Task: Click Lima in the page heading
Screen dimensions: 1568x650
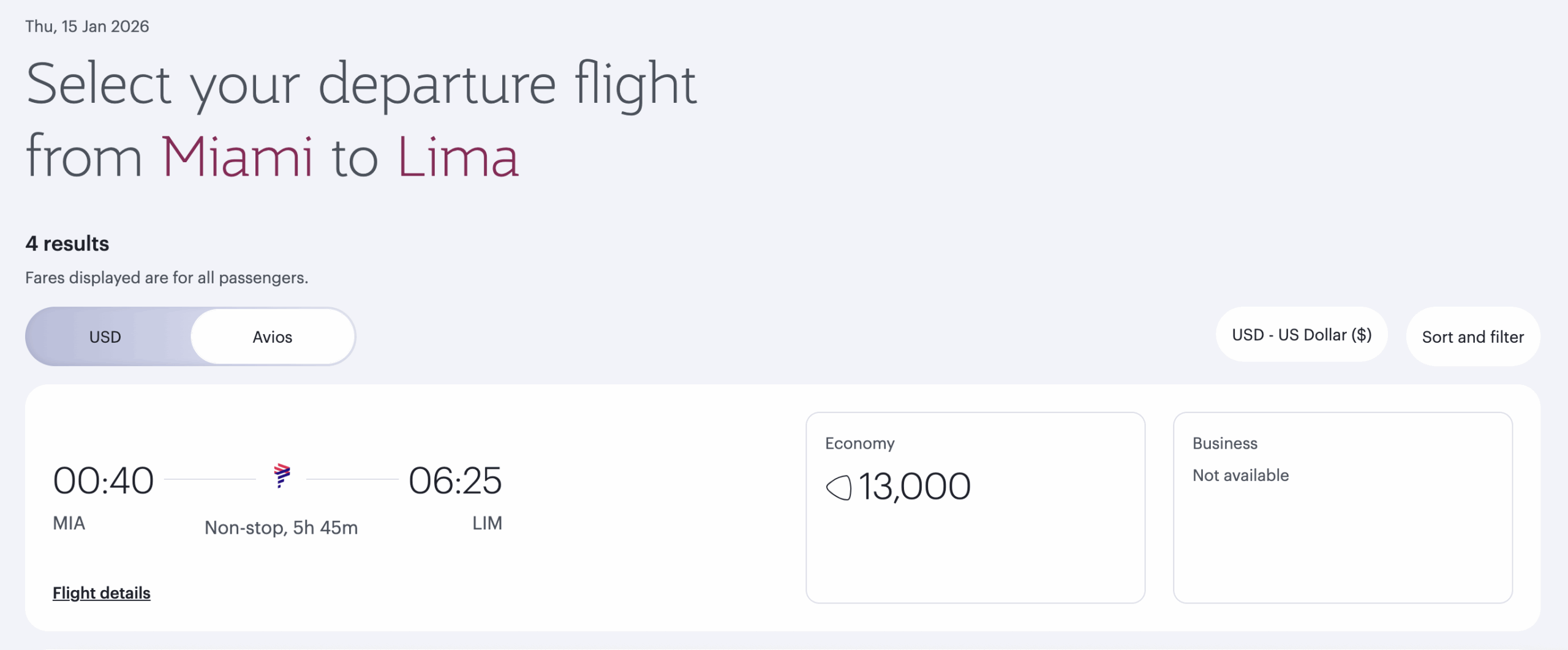Action: point(458,157)
